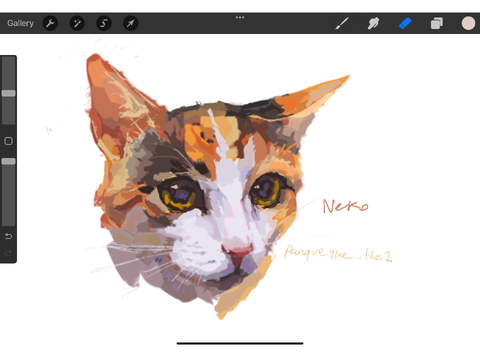Select the Eraser tool
This screenshot has width=480, height=360.
pos(405,23)
